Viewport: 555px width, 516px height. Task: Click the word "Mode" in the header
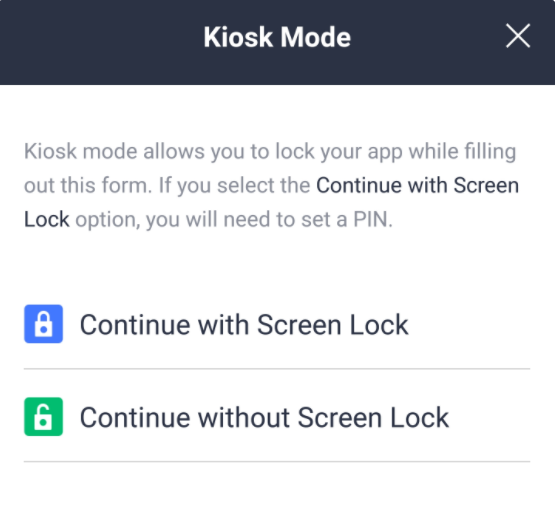coord(316,37)
